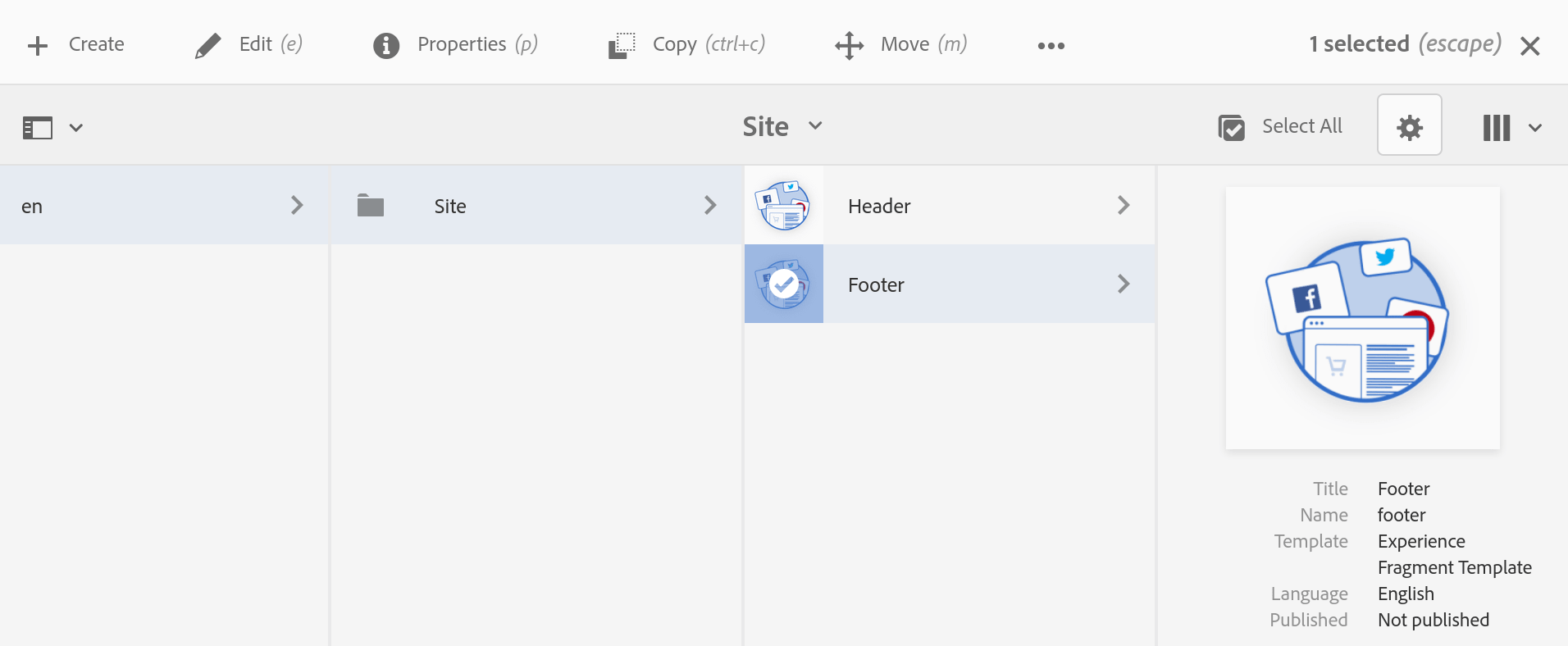1568x646 pixels.
Task: Click the Name value 'footer'
Action: pyautogui.click(x=1402, y=515)
